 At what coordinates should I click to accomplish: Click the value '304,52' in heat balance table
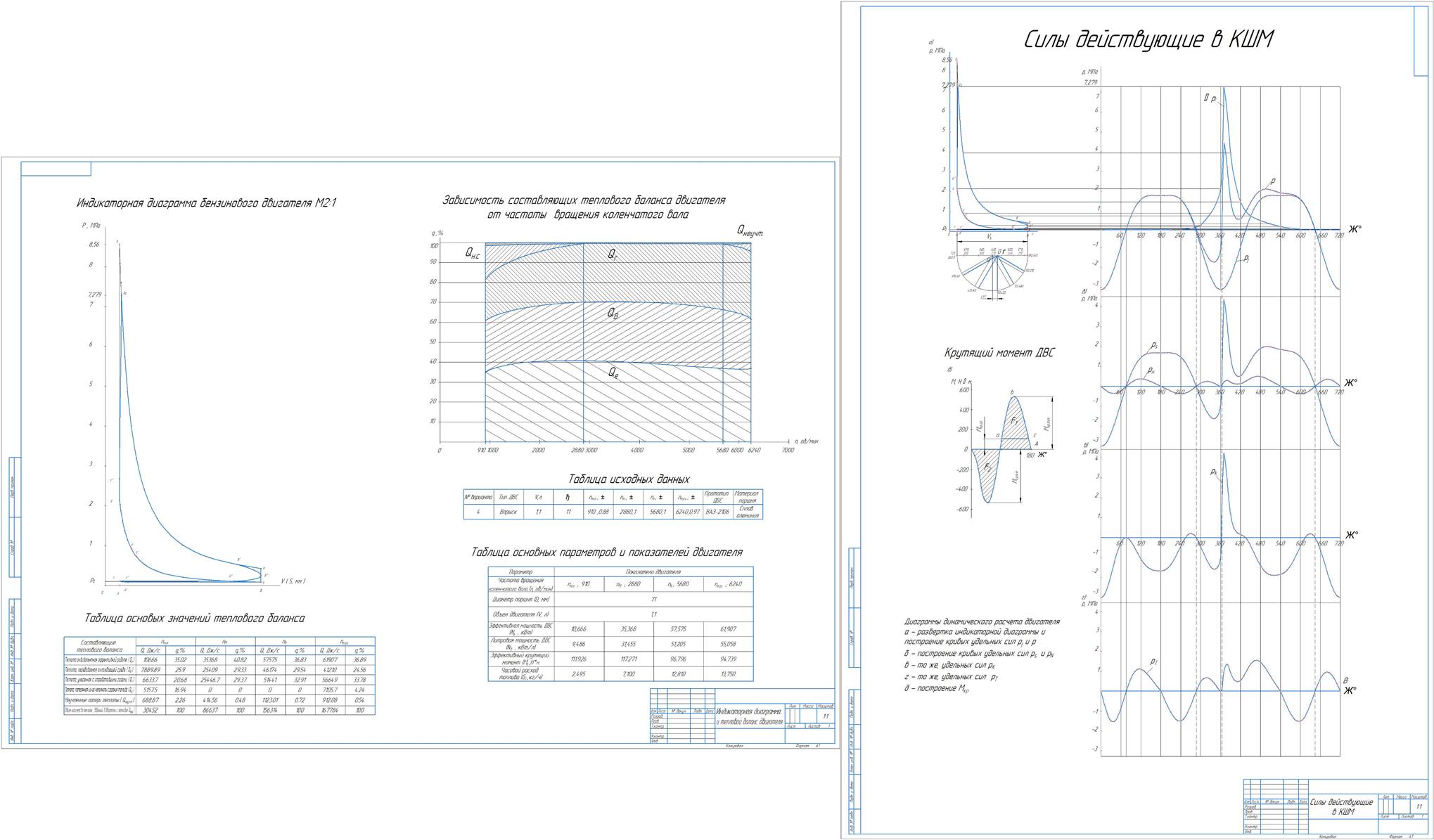[151, 711]
